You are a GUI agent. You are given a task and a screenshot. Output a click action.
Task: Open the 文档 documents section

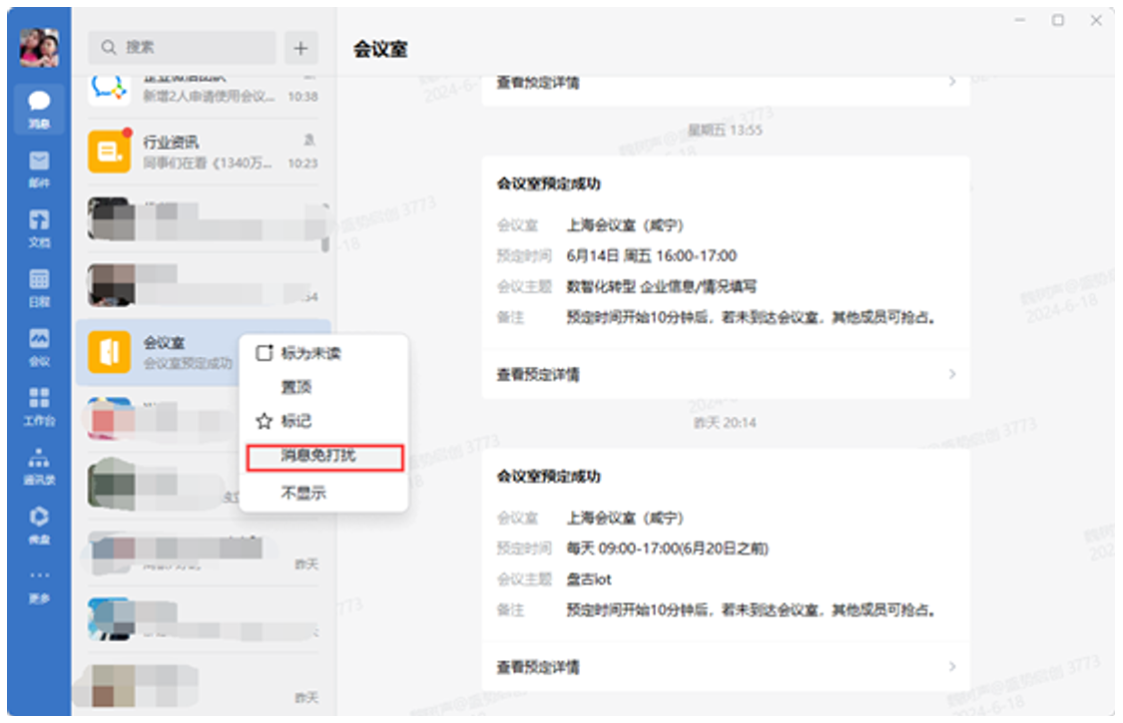(39, 229)
